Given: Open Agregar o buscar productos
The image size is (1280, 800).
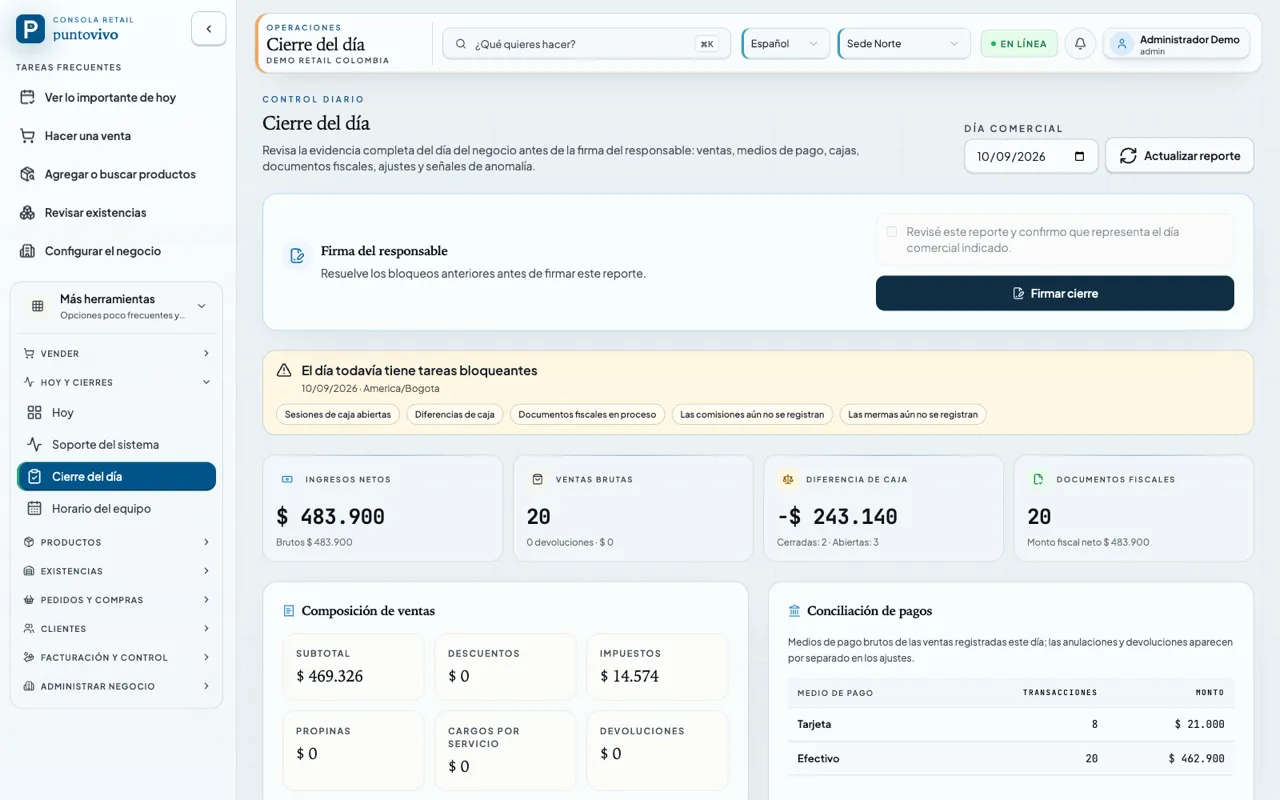Looking at the screenshot, I should [x=118, y=174].
